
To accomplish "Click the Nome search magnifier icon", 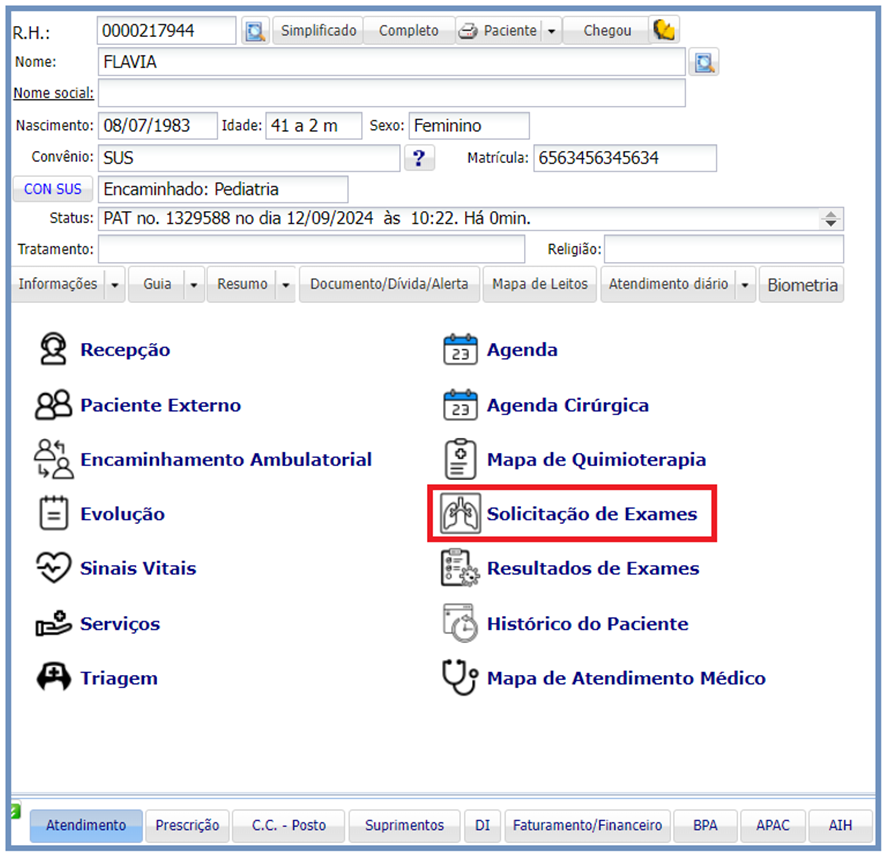I will pos(704,62).
